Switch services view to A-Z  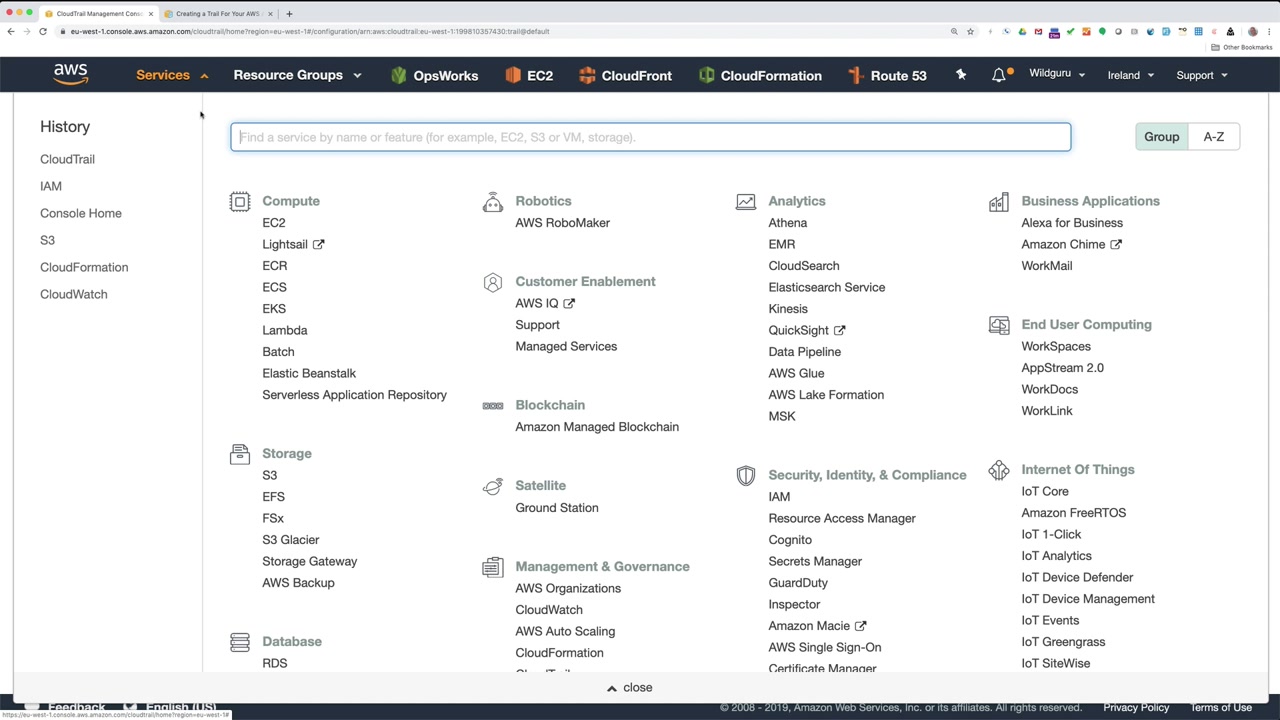tap(1213, 137)
